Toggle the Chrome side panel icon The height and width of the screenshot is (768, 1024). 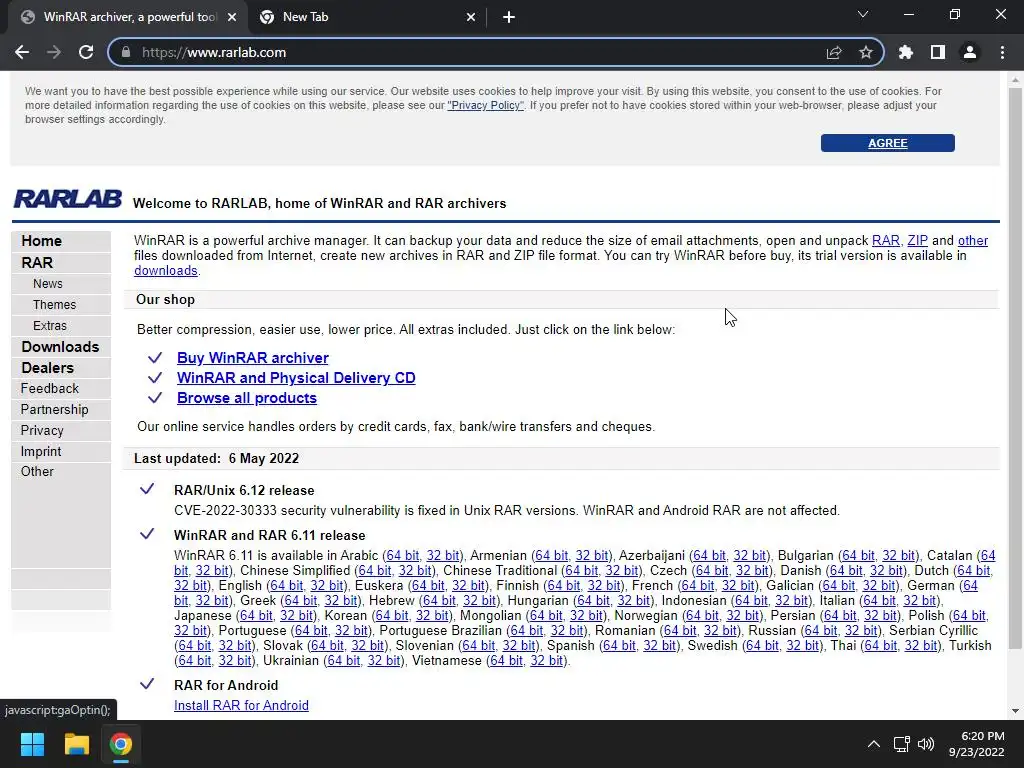(938, 52)
